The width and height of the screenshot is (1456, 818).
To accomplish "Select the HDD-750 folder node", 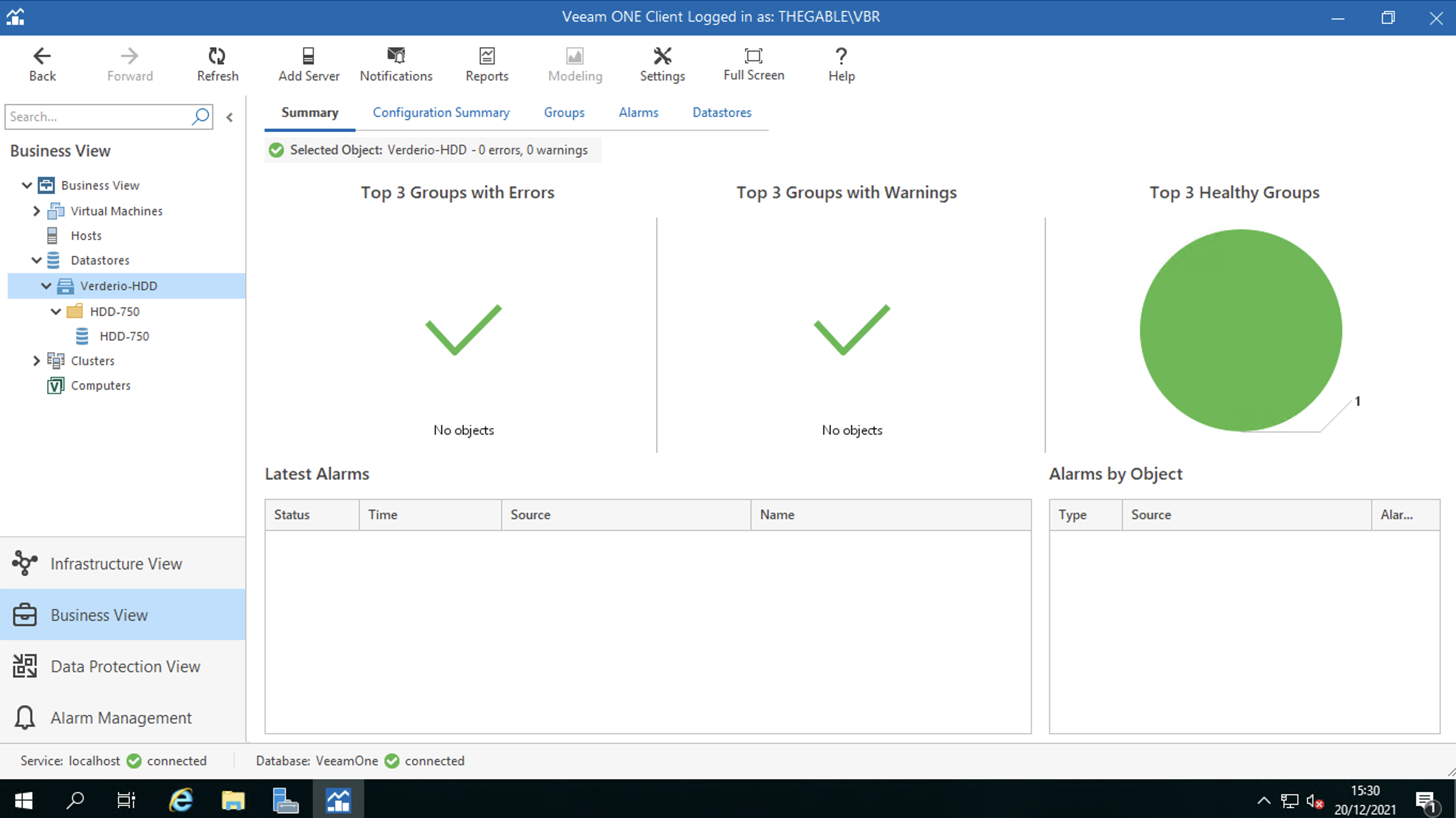I will [x=114, y=311].
